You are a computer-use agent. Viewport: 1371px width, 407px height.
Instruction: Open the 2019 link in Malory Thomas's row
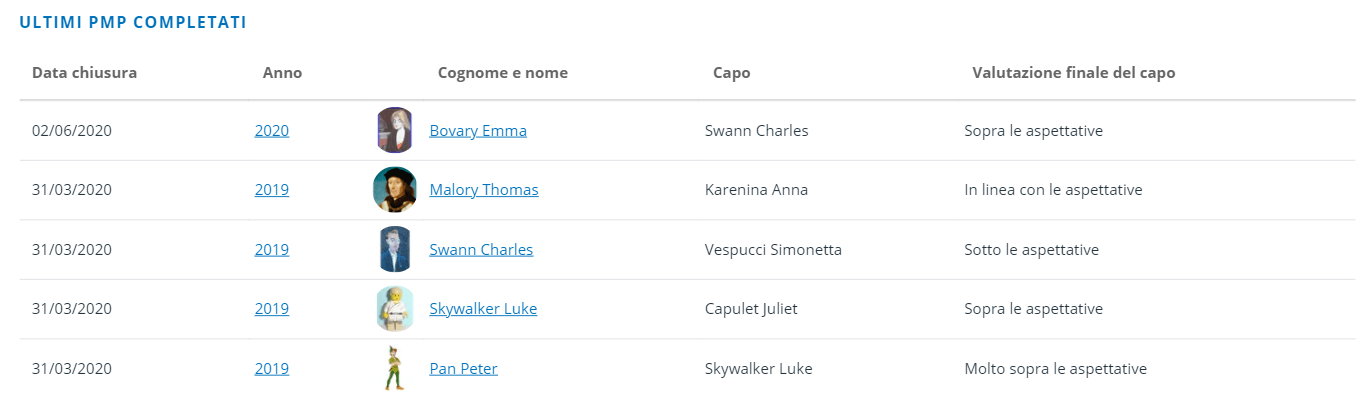(272, 190)
